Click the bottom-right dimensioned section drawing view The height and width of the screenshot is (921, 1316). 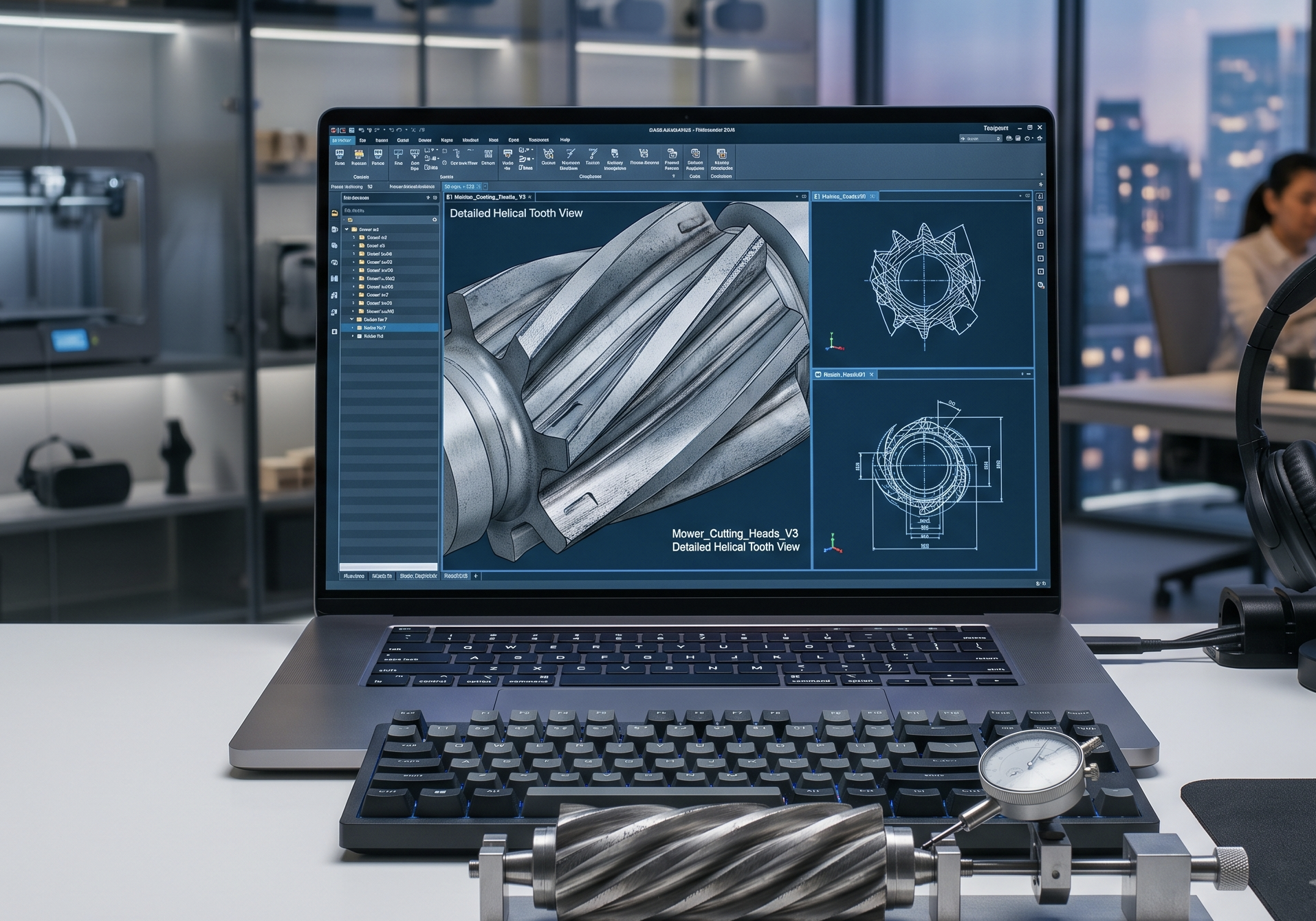923,474
